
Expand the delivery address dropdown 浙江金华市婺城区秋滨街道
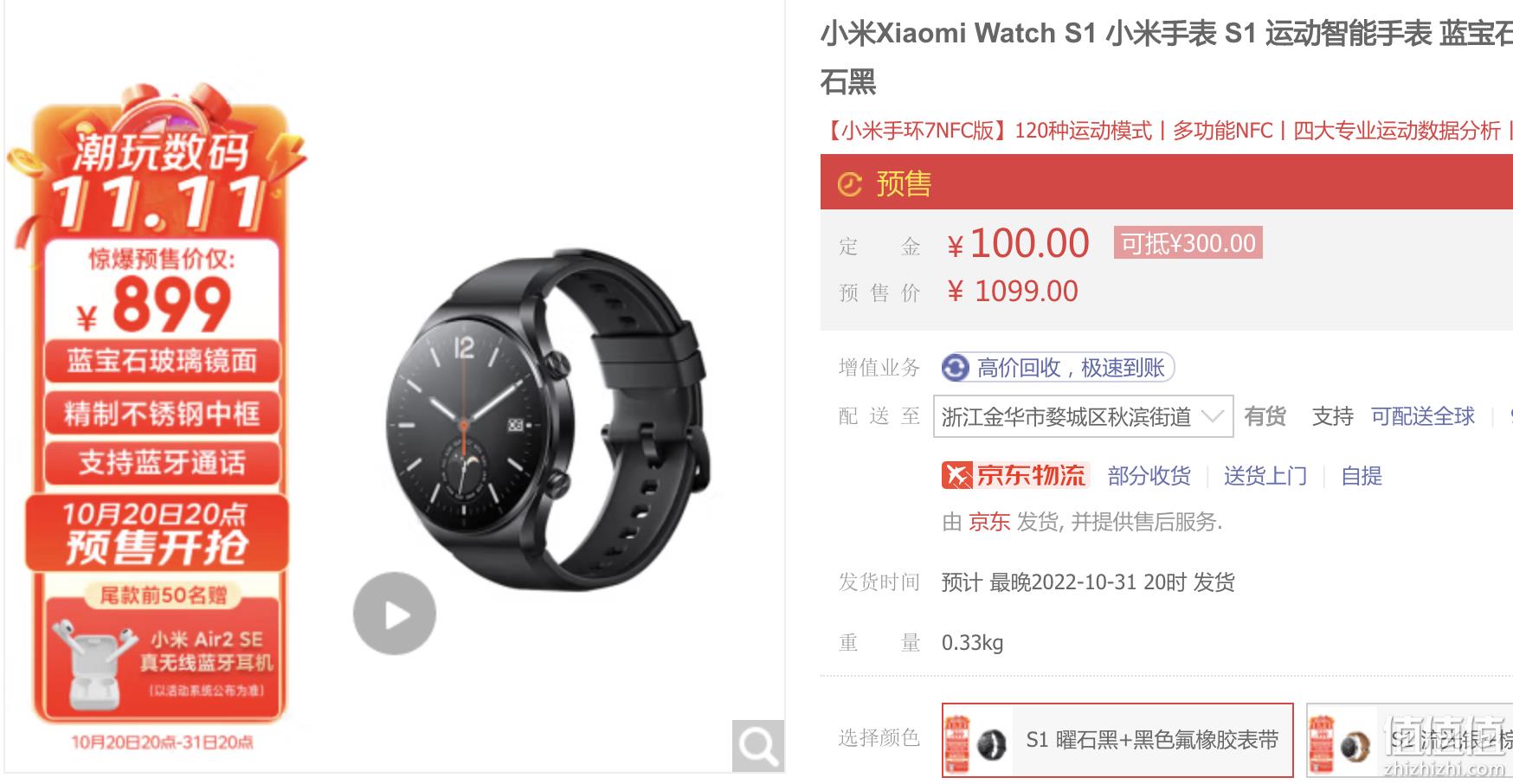1083,417
